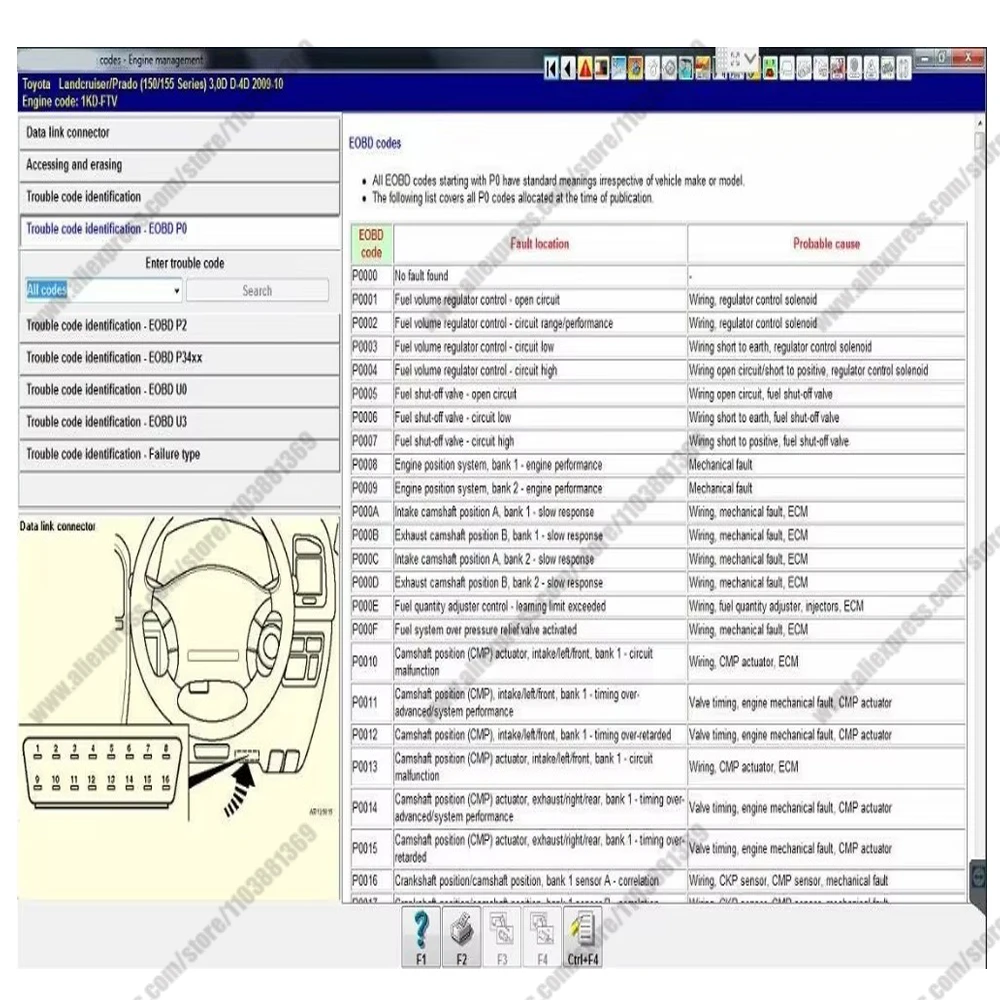Click the Search button

pos(257,291)
